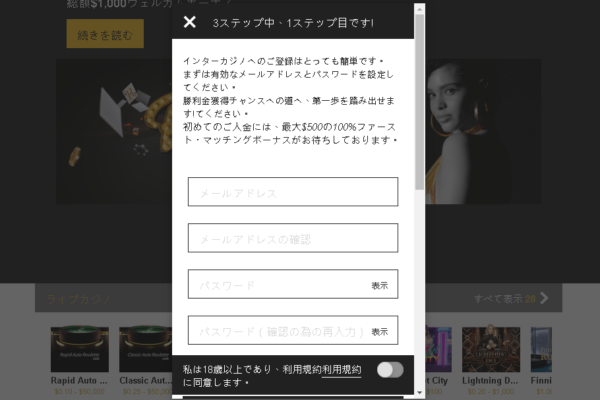
Task: Open the Rapid Auto roulette game thumbnail
Action: [80, 349]
